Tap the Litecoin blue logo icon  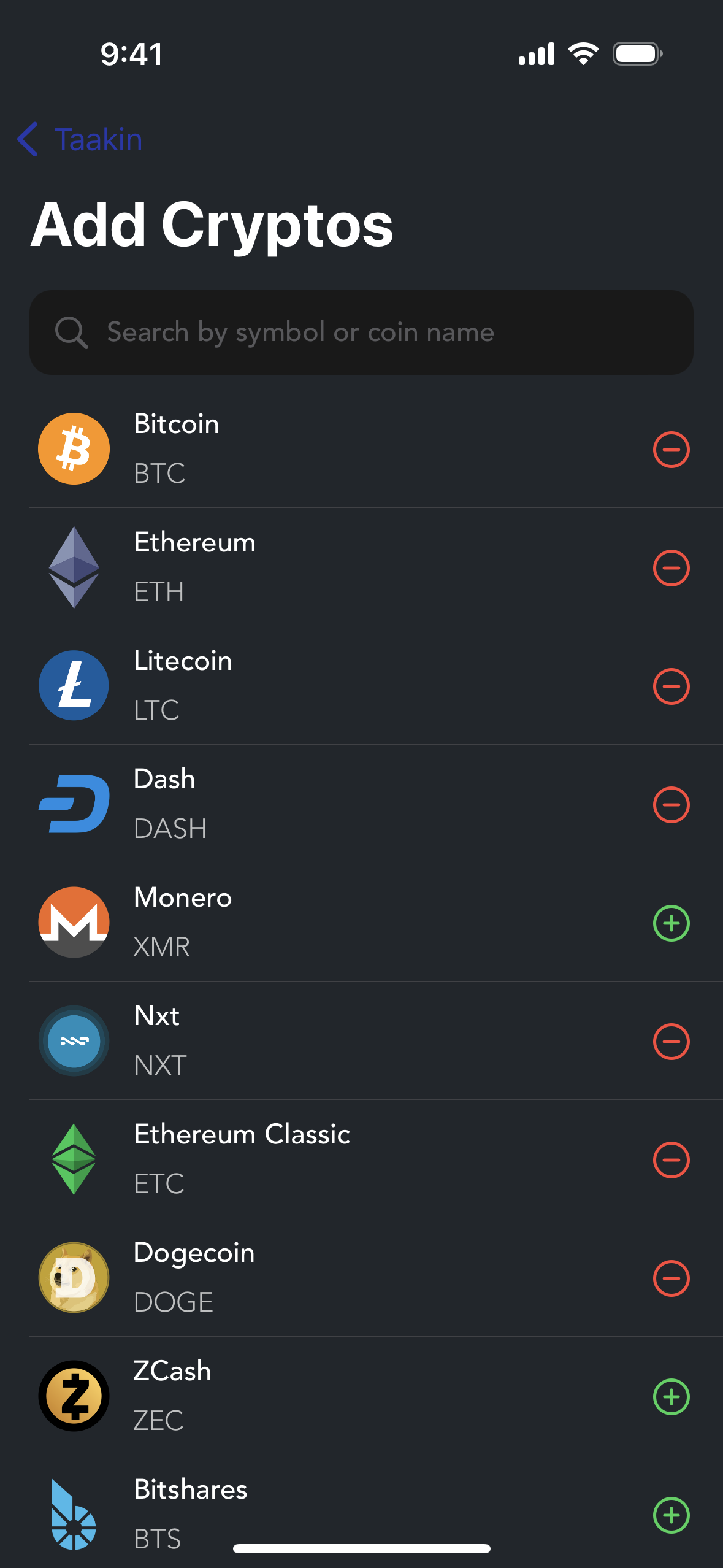coord(74,685)
